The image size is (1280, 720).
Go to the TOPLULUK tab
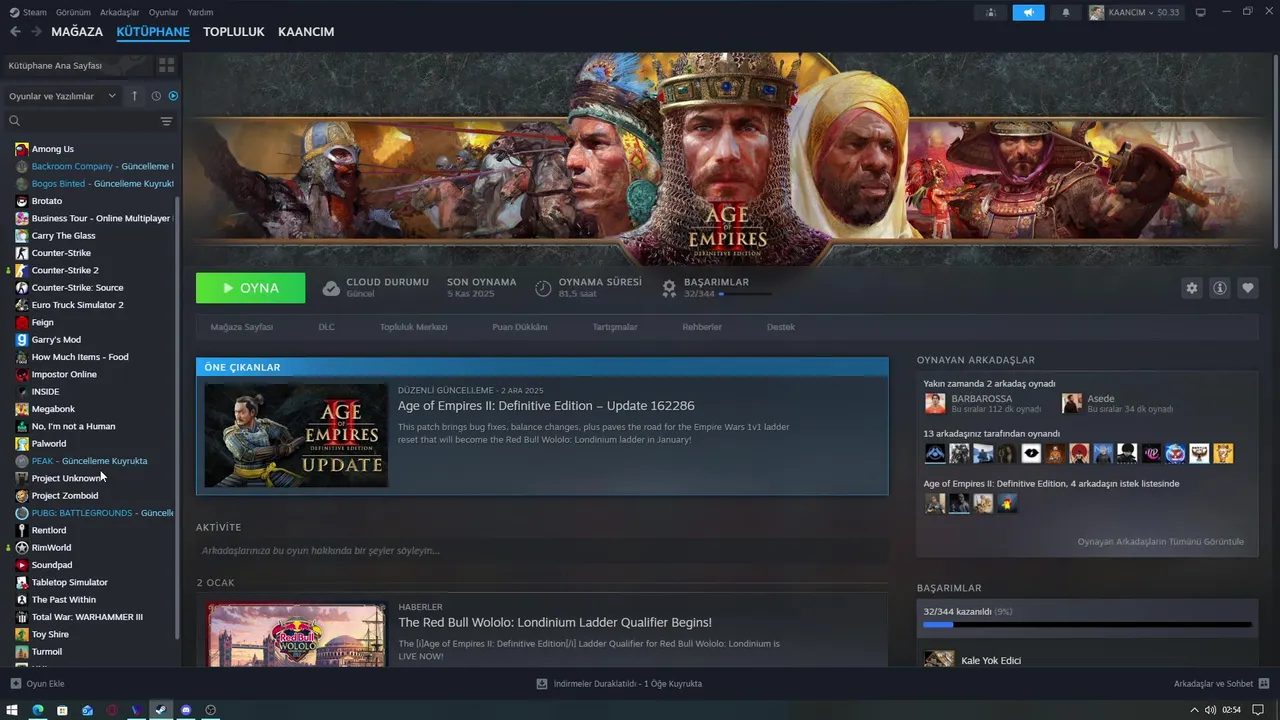click(x=233, y=32)
